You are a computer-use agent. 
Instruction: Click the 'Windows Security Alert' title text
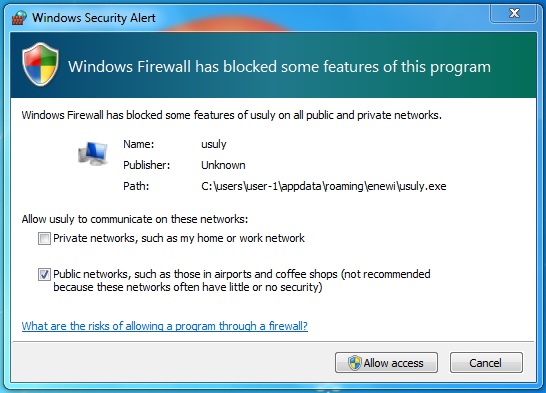coord(94,18)
